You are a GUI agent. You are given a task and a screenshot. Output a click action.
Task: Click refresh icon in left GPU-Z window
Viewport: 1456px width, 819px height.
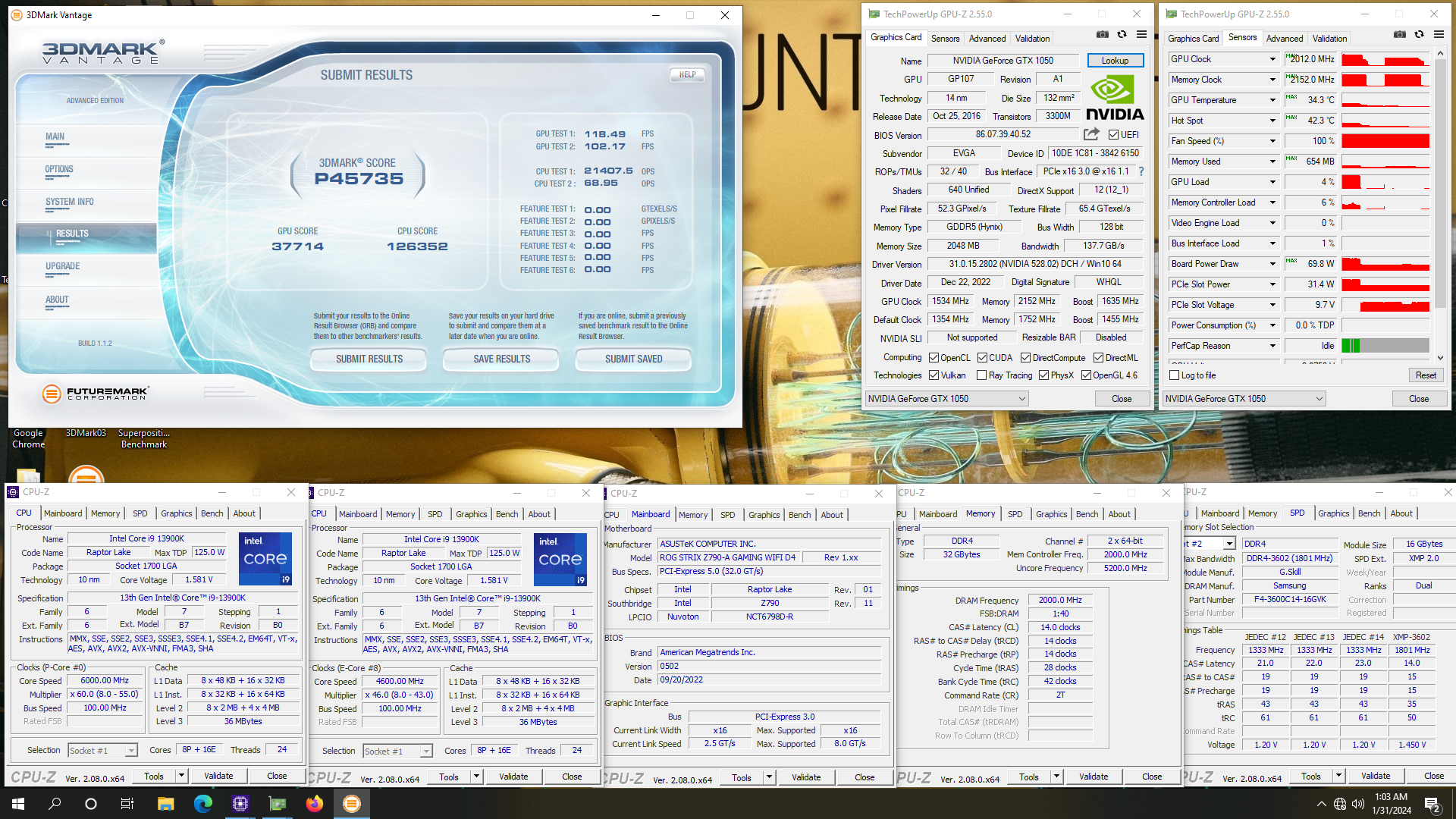click(x=1122, y=34)
